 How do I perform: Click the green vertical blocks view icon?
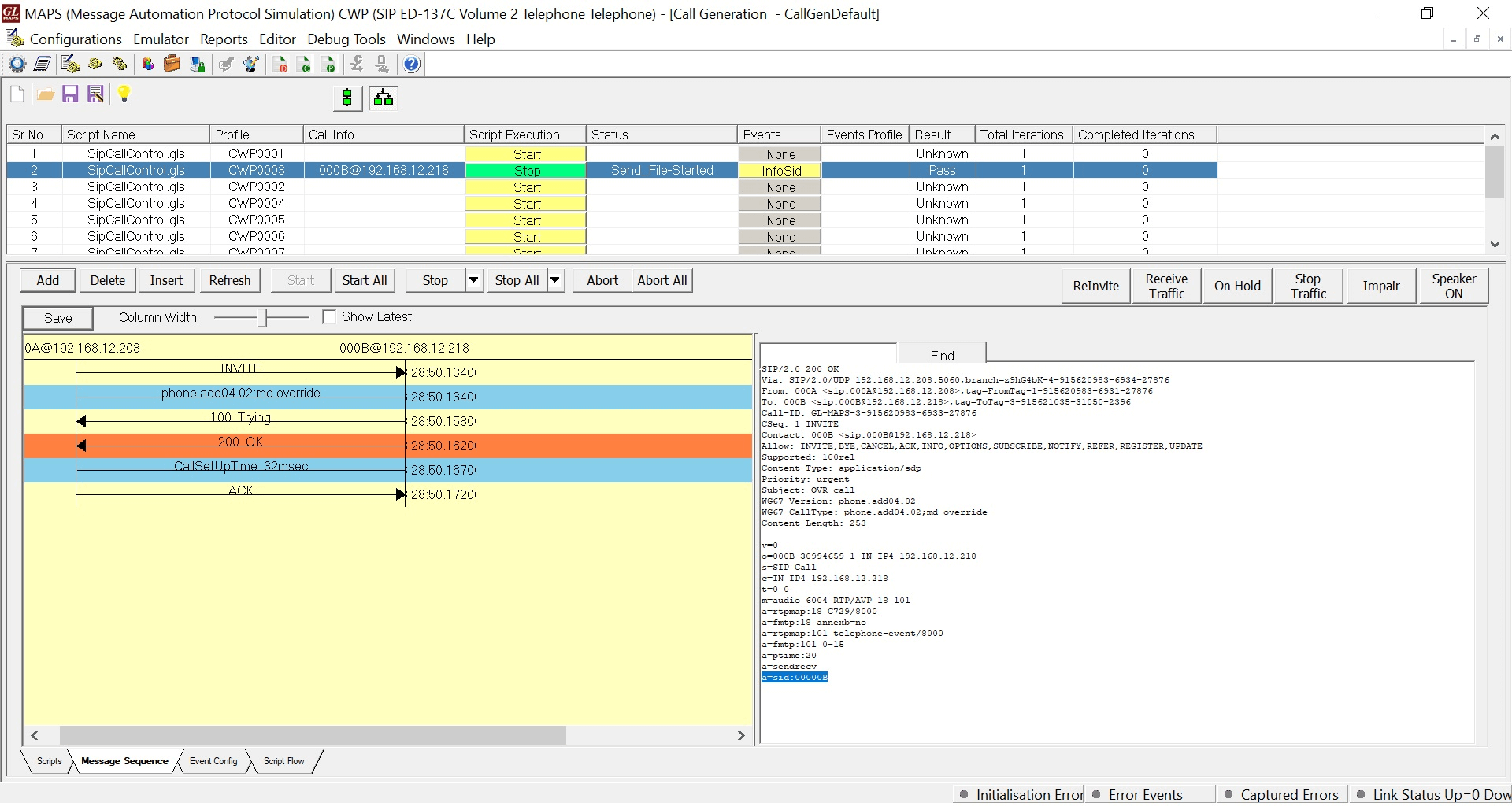tap(347, 98)
